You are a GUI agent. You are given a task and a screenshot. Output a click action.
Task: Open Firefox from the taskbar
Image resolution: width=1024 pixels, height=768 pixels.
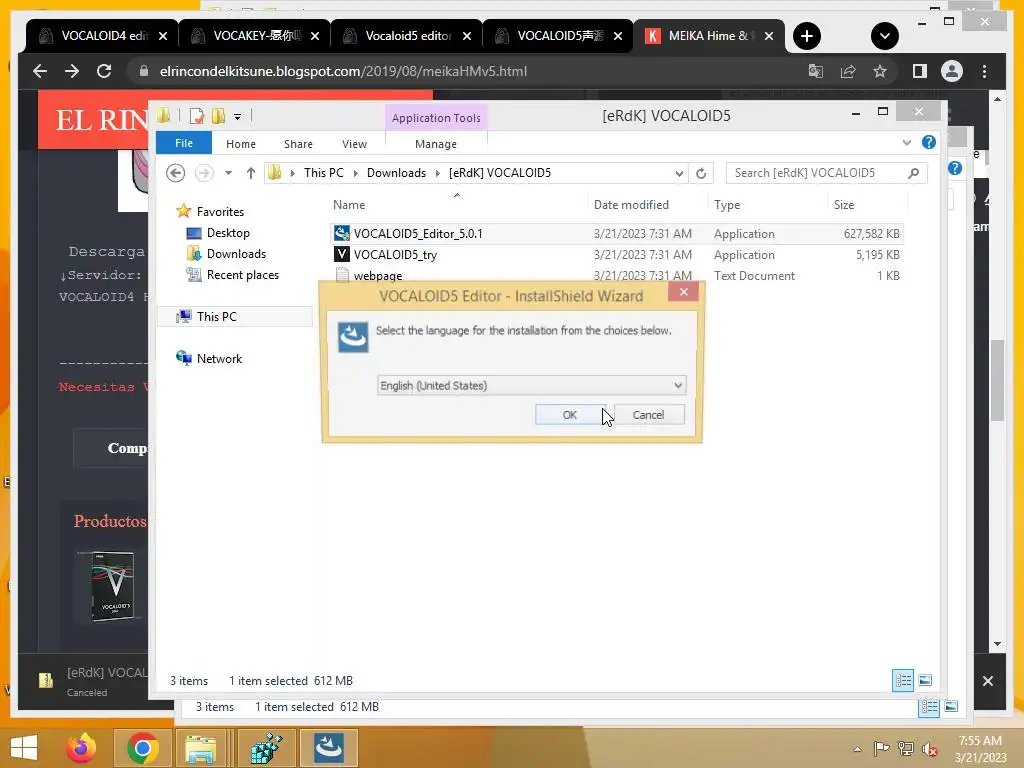click(x=81, y=748)
